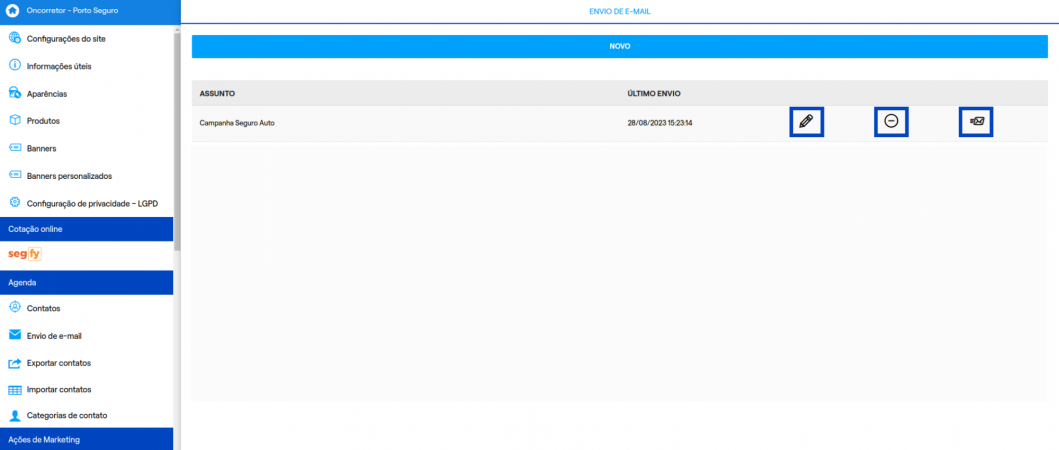Click the Agenda section header
The image size is (1059, 450).
(x=86, y=282)
